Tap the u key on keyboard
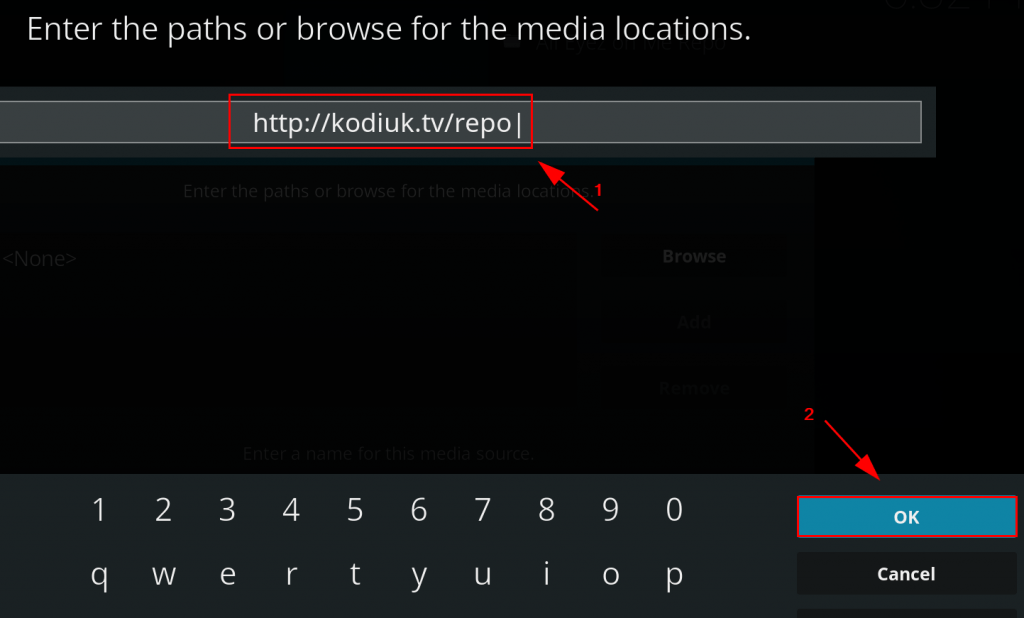 (483, 575)
